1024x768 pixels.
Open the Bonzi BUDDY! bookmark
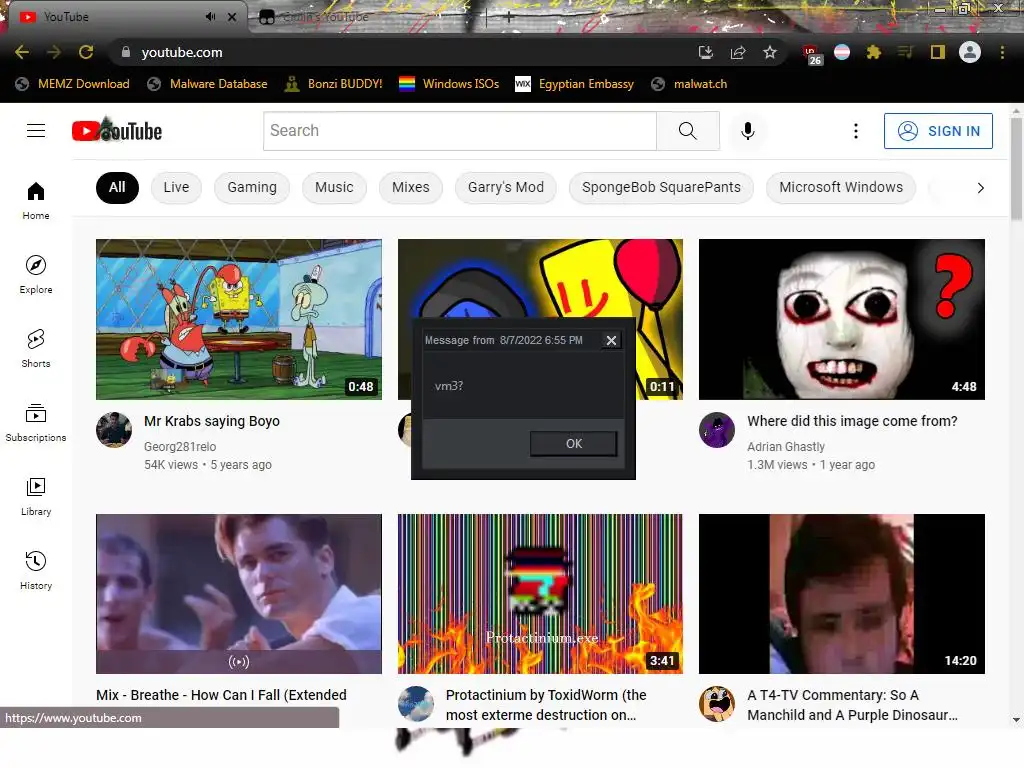coord(334,84)
